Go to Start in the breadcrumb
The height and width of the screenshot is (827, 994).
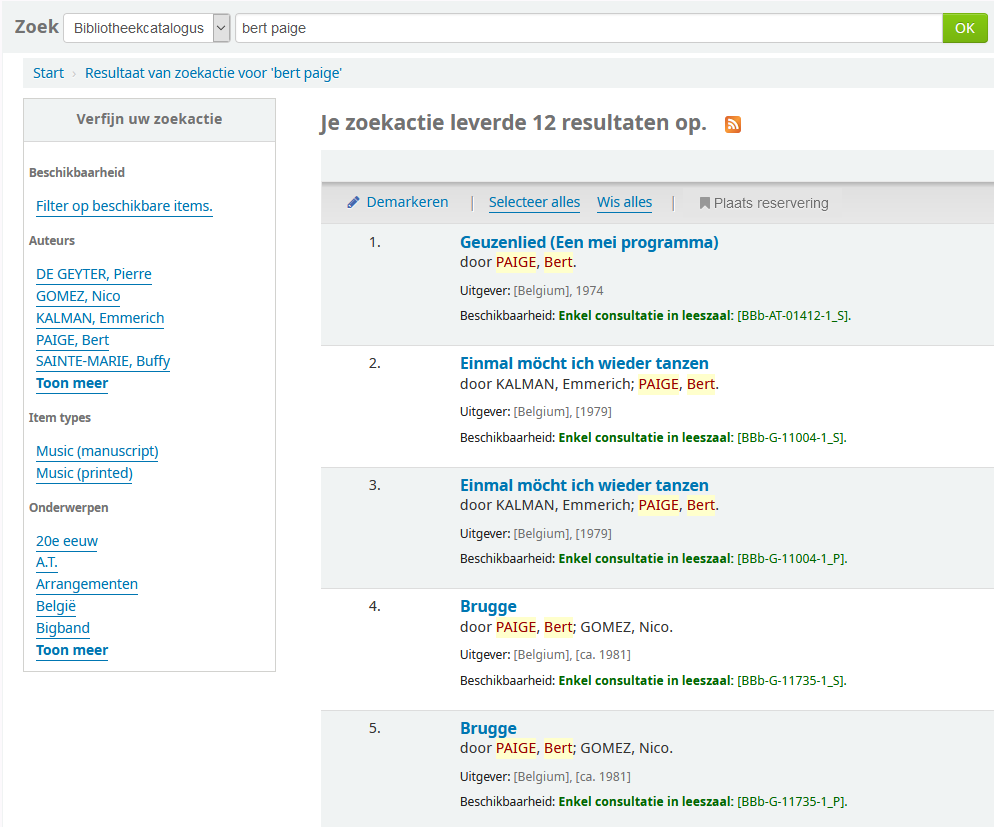48,73
